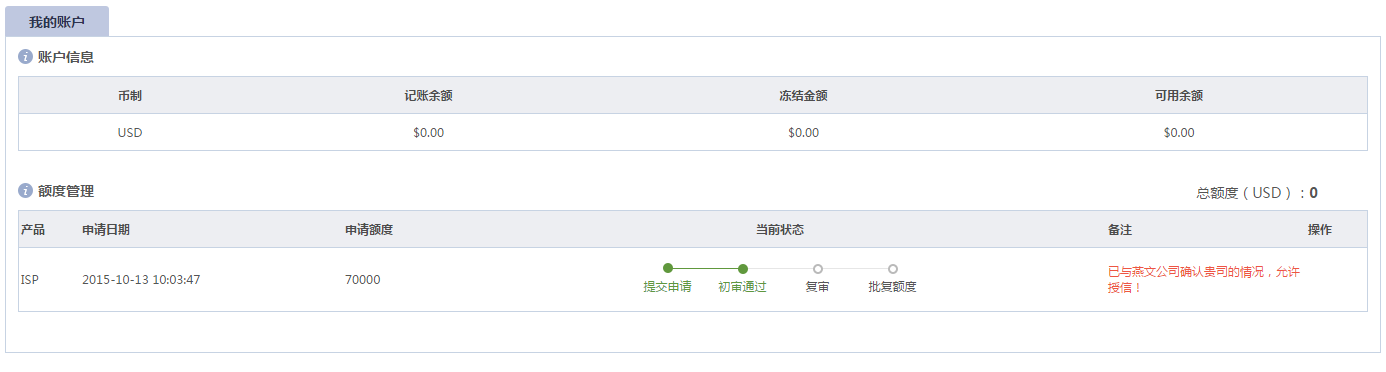Click the 可用余额 column header
Viewport: 1386px width, 372px height.
pyautogui.click(x=1179, y=96)
